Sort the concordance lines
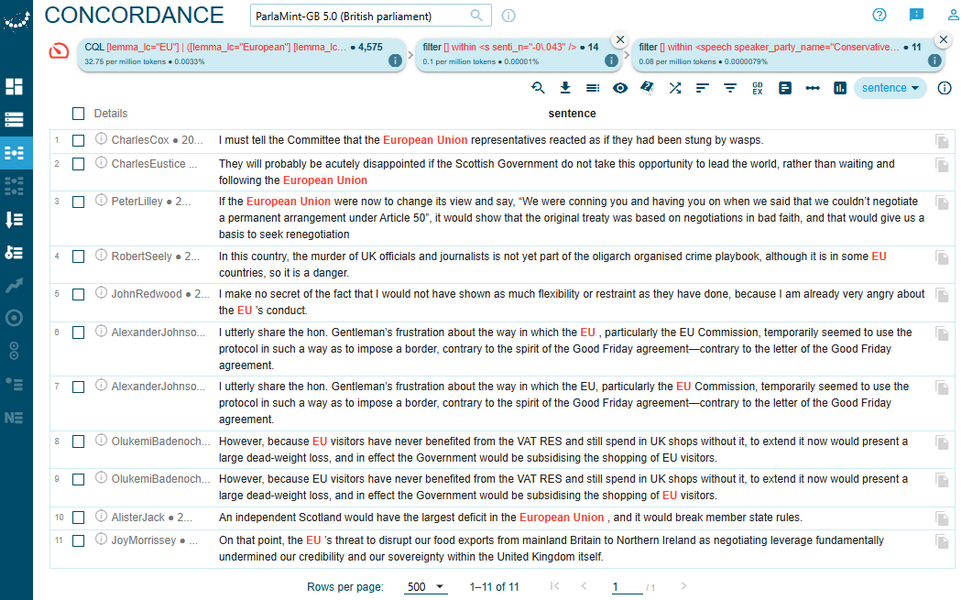962x600 pixels. pyautogui.click(x=702, y=88)
